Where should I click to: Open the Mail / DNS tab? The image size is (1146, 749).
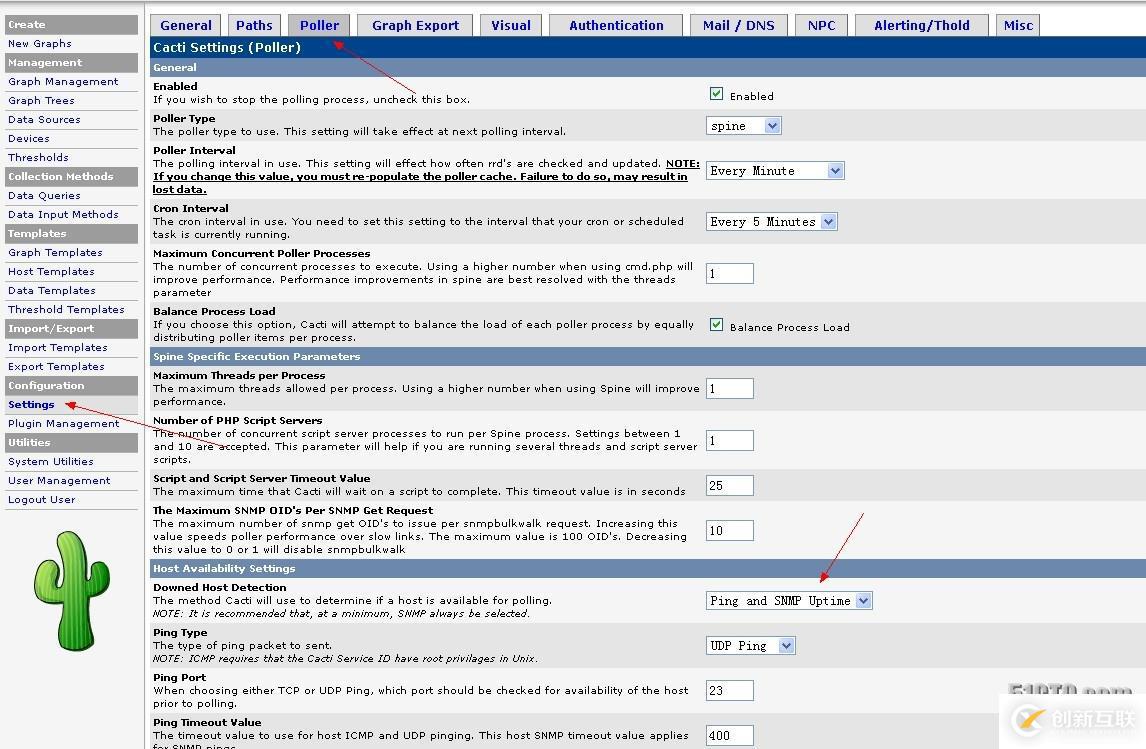tap(738, 24)
